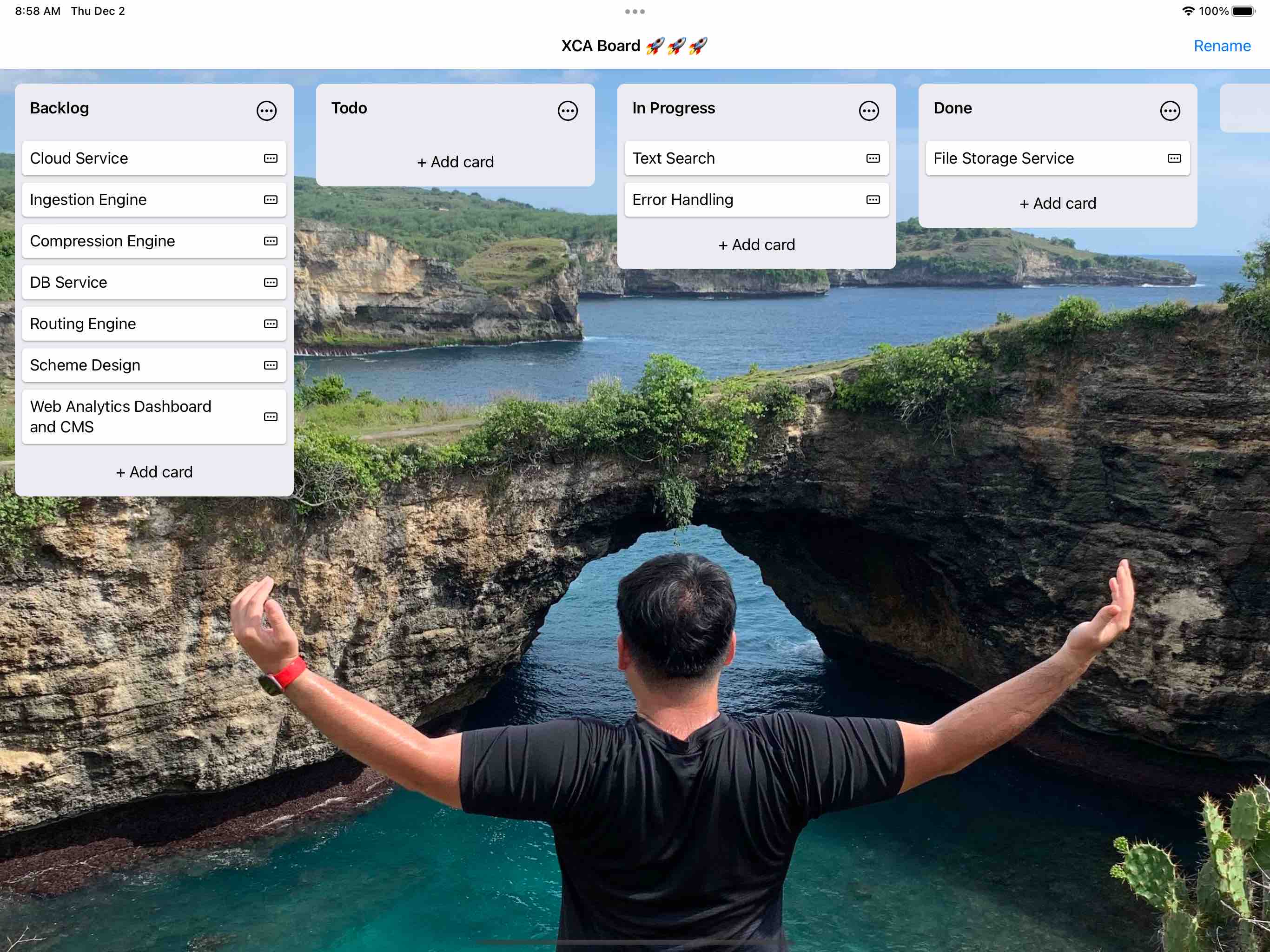
Task: Open the Done list ellipsis menu
Action: pyautogui.click(x=1170, y=111)
